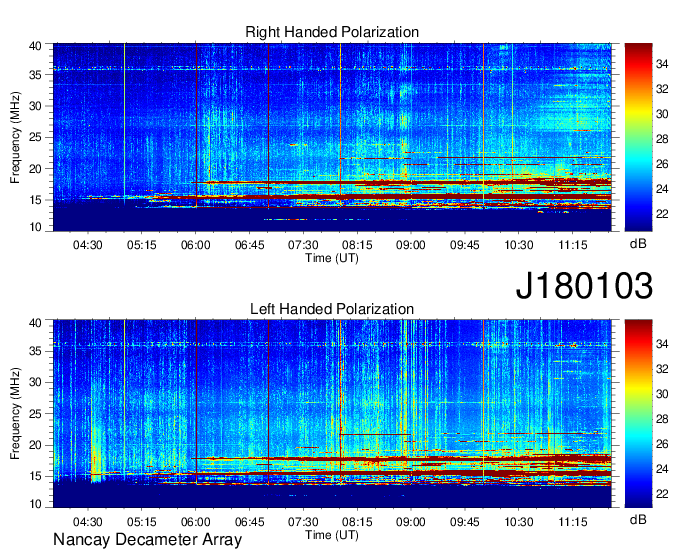Click the 40 frequency tick on top plot
This screenshot has height=552, width=680.
35,46
